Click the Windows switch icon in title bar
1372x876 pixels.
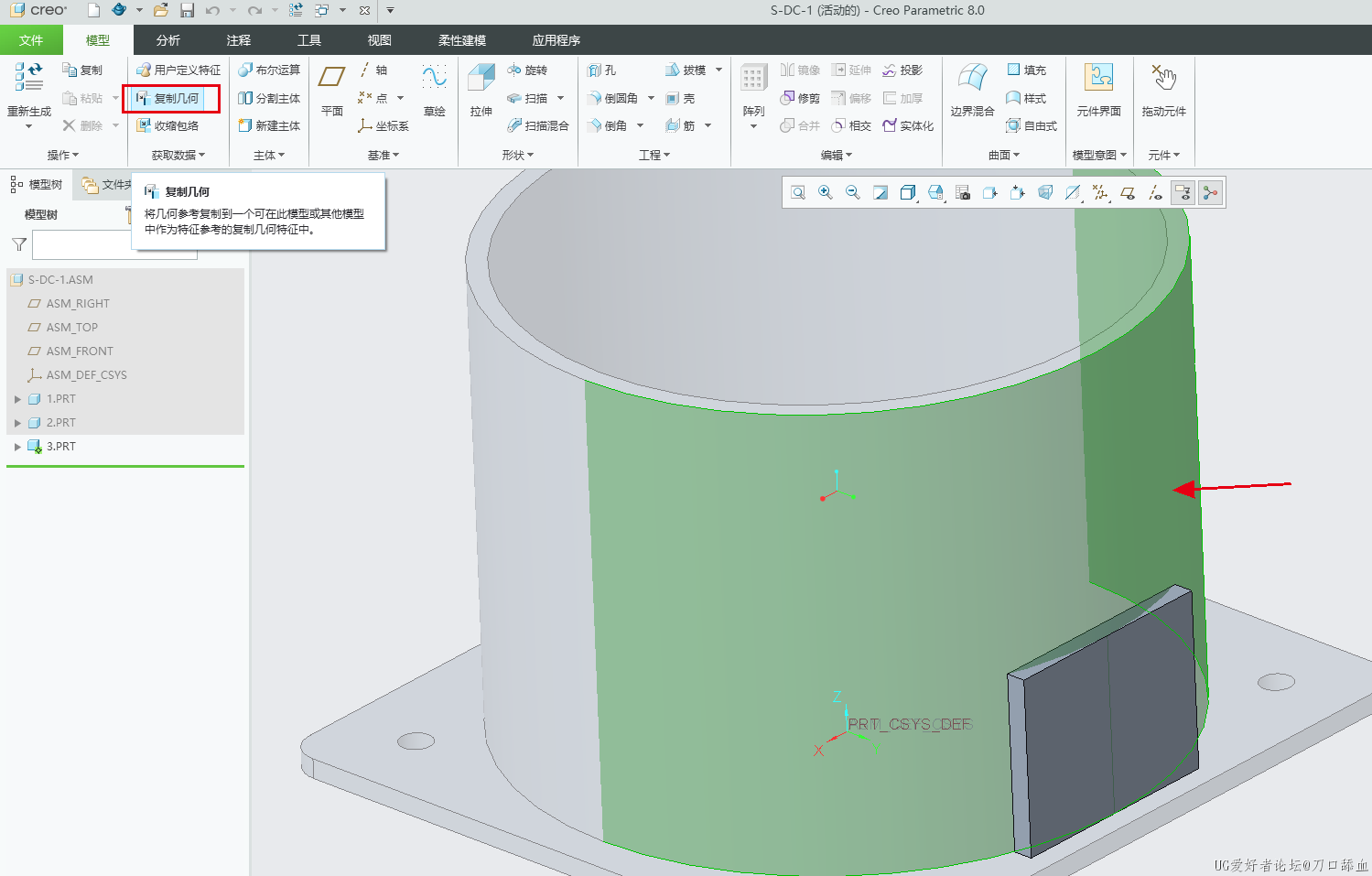321,10
